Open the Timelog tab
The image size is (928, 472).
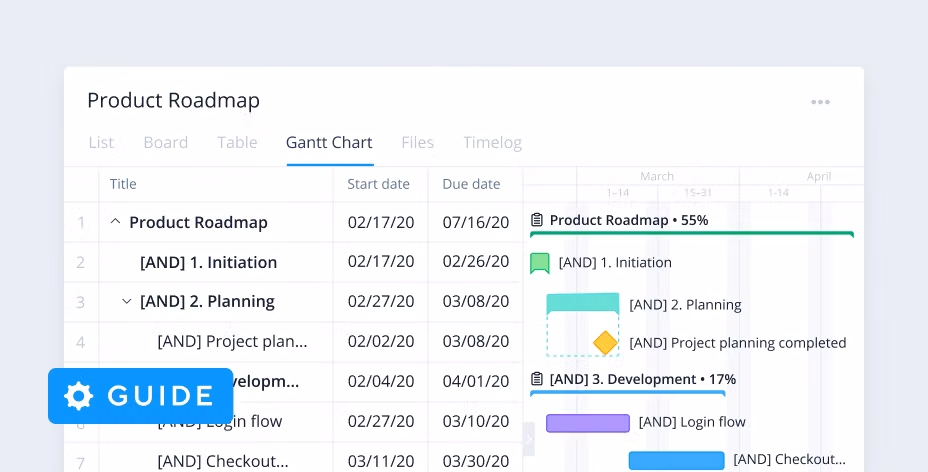492,142
